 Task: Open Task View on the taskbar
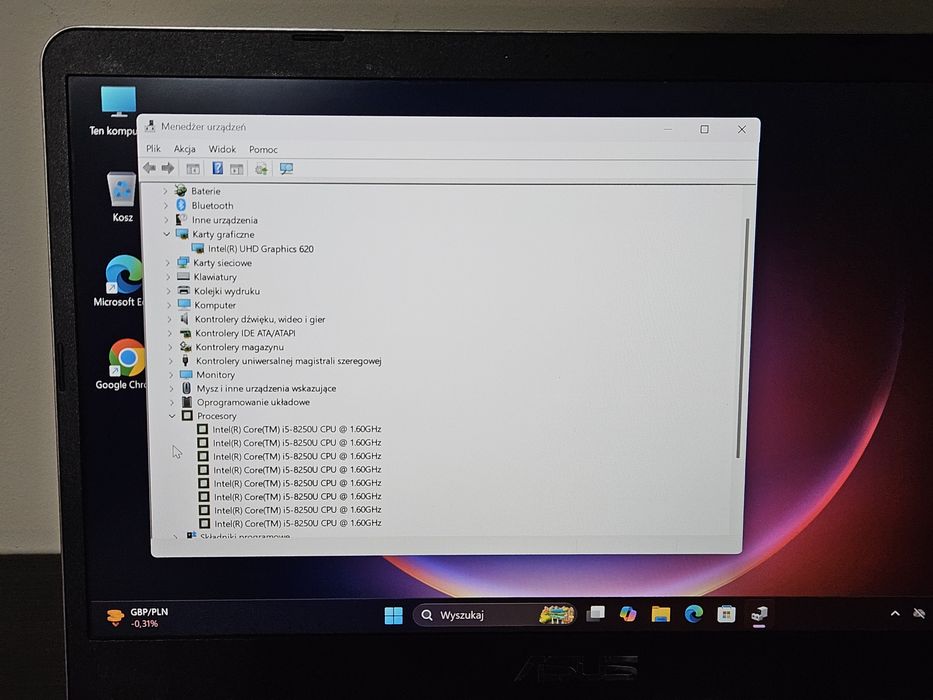[x=595, y=614]
